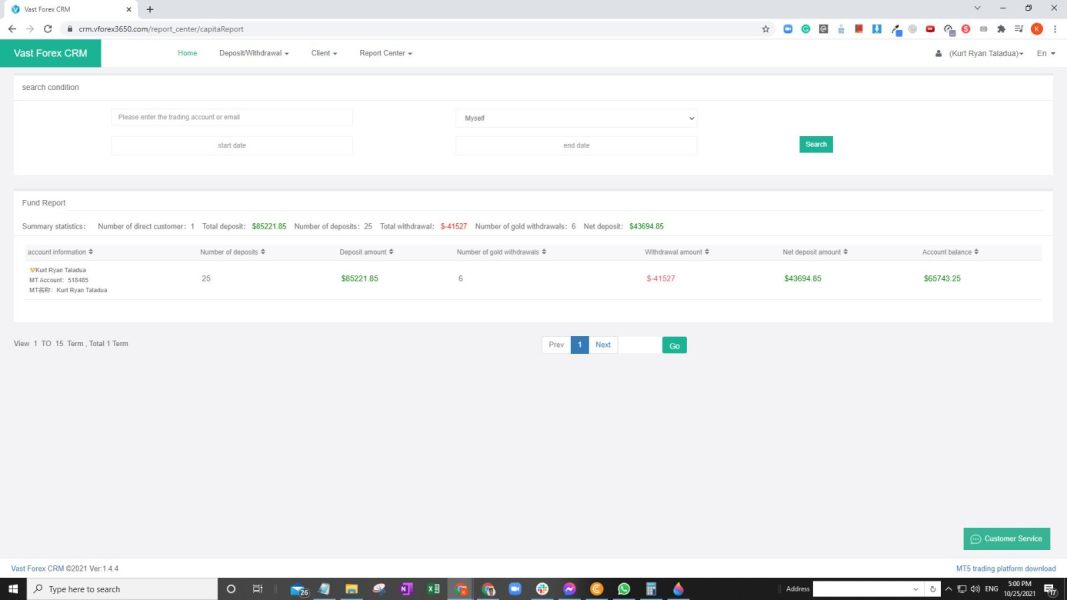1067x600 pixels.
Task: Open Customer Service chat
Action: point(1006,539)
